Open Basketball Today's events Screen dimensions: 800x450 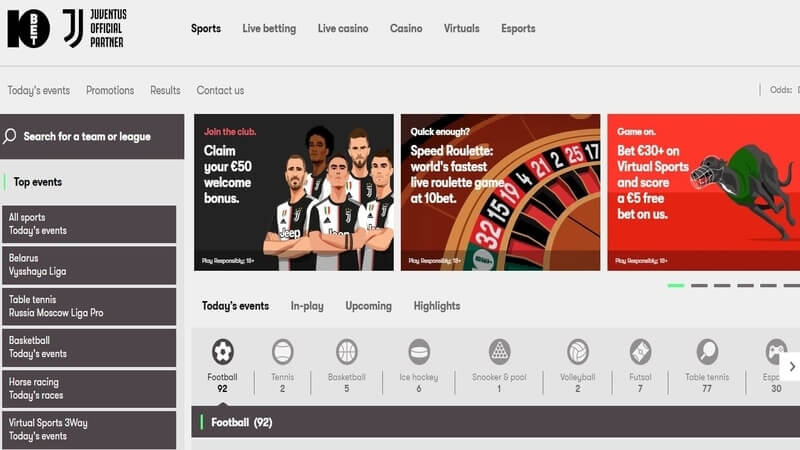tap(89, 347)
